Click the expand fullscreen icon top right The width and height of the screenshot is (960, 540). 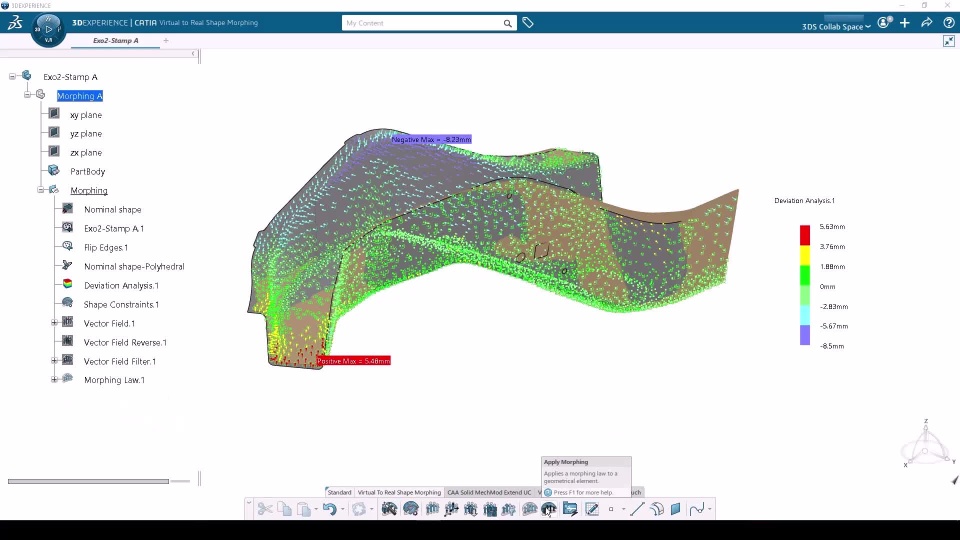pos(949,41)
